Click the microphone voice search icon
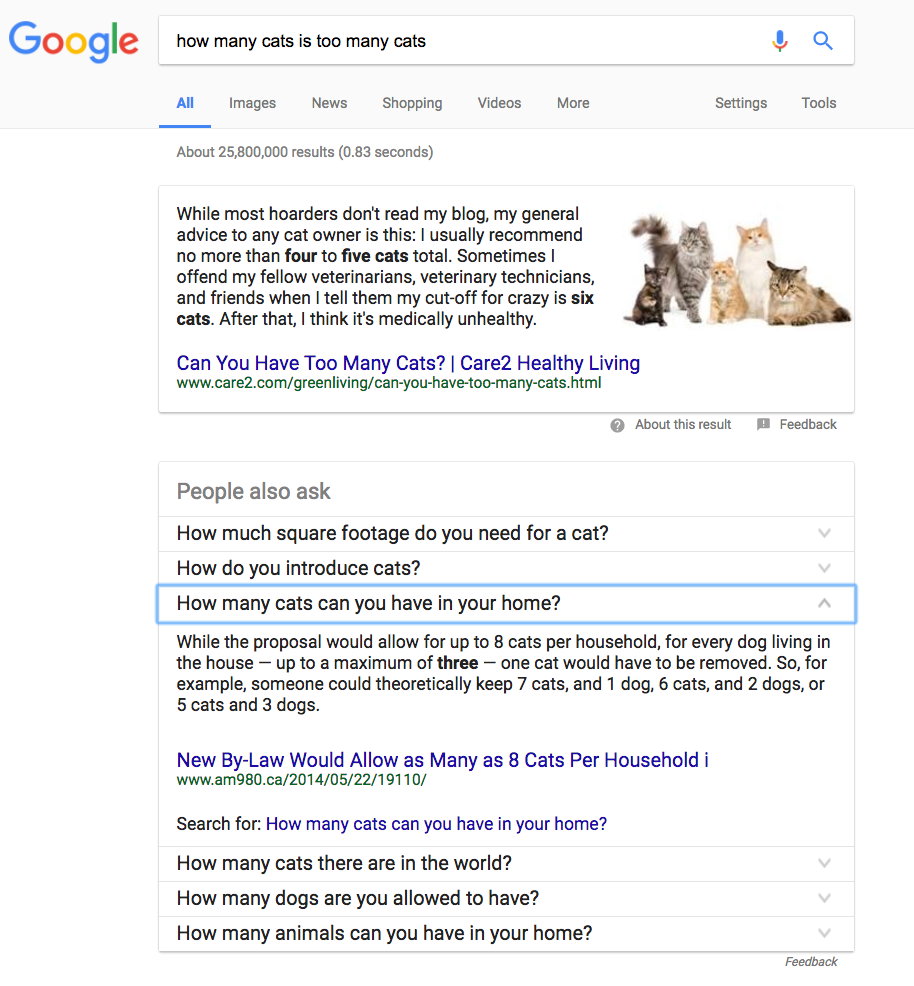Image resolution: width=914 pixels, height=986 pixels. [x=780, y=41]
